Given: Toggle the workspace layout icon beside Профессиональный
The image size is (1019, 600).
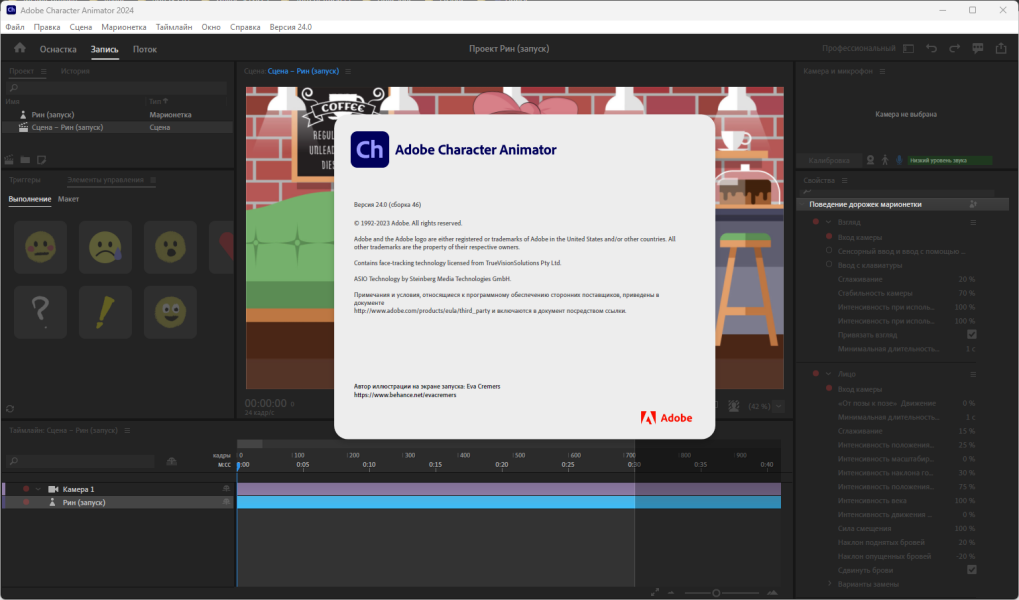Looking at the screenshot, I should [x=909, y=49].
